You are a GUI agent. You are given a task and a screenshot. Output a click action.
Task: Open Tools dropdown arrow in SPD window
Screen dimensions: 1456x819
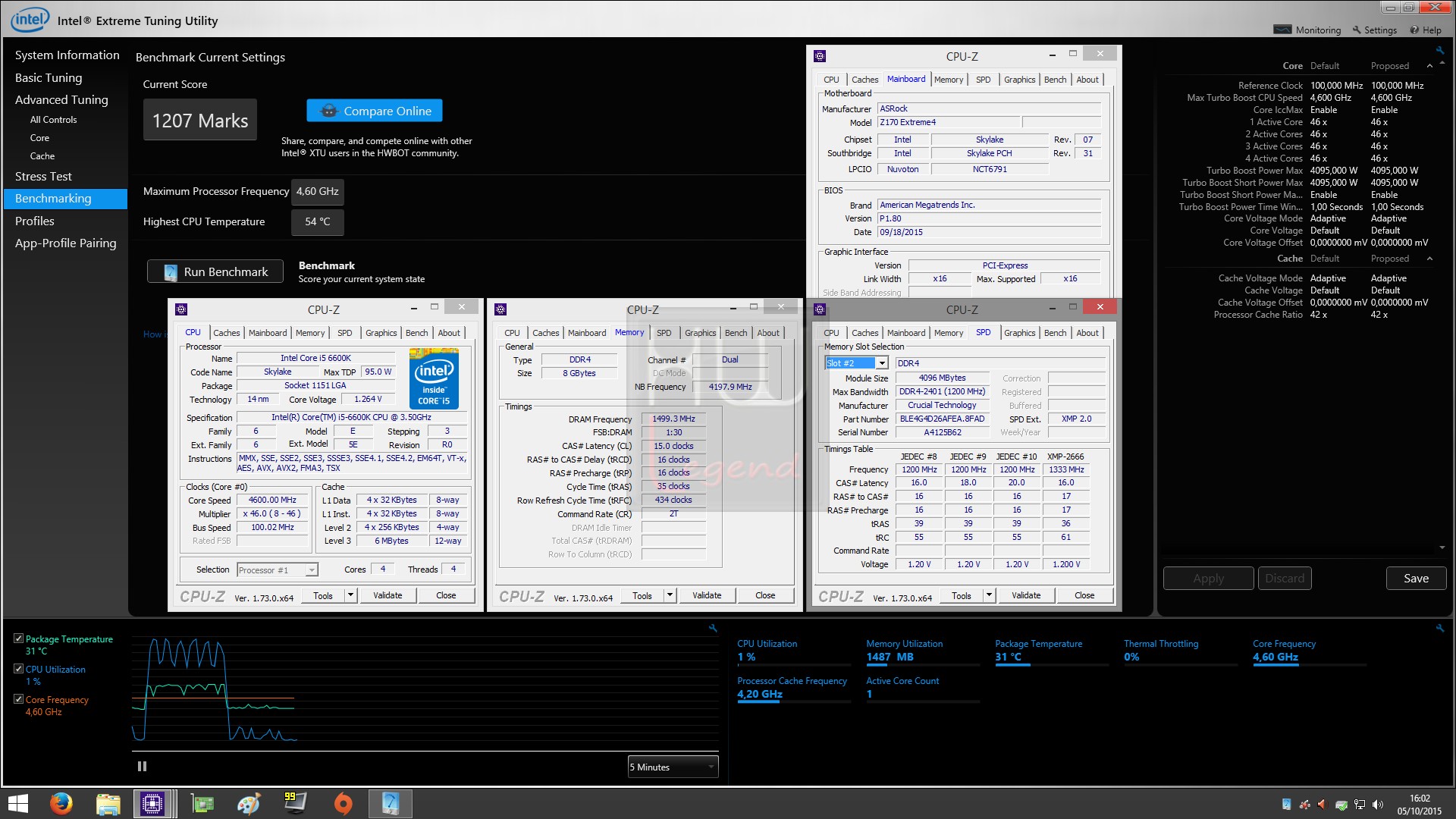(x=990, y=595)
